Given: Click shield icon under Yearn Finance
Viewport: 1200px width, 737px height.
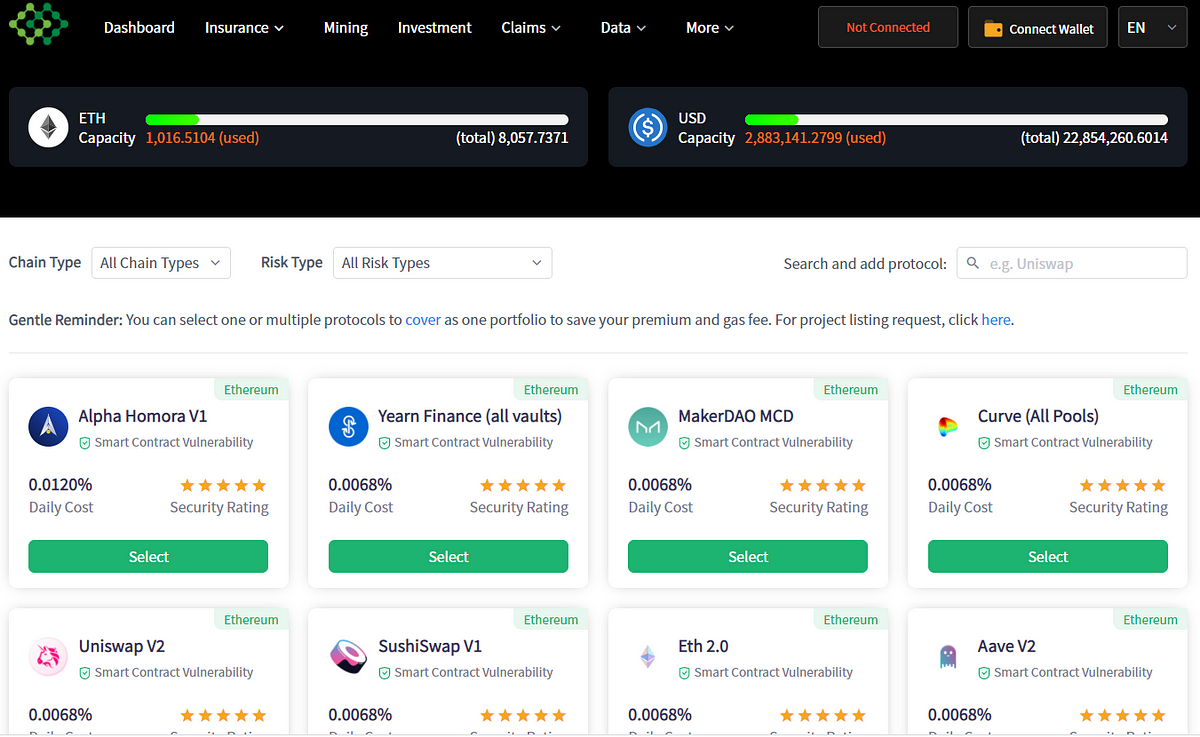Looking at the screenshot, I should 385,443.
